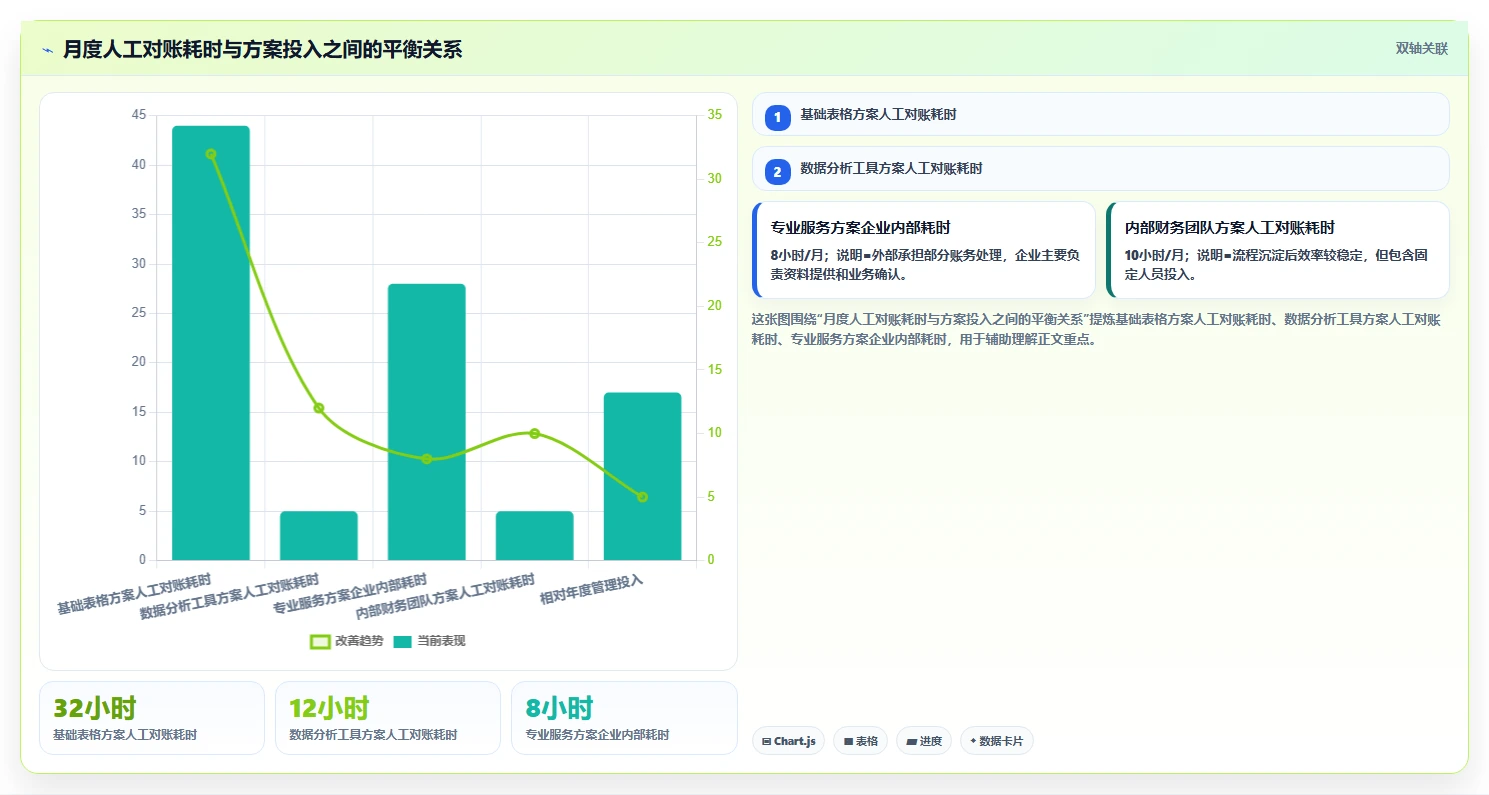Click the 双轴关联 label in the header

[x=1421, y=48]
